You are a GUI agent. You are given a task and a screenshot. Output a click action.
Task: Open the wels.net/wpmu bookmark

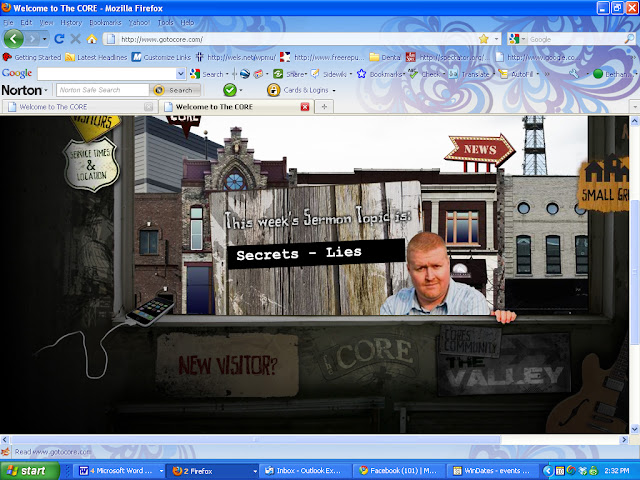(x=236, y=57)
